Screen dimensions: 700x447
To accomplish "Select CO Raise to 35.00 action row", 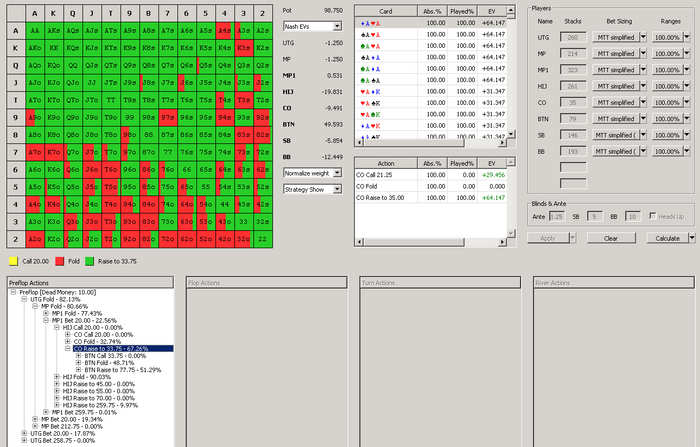I will (431, 197).
